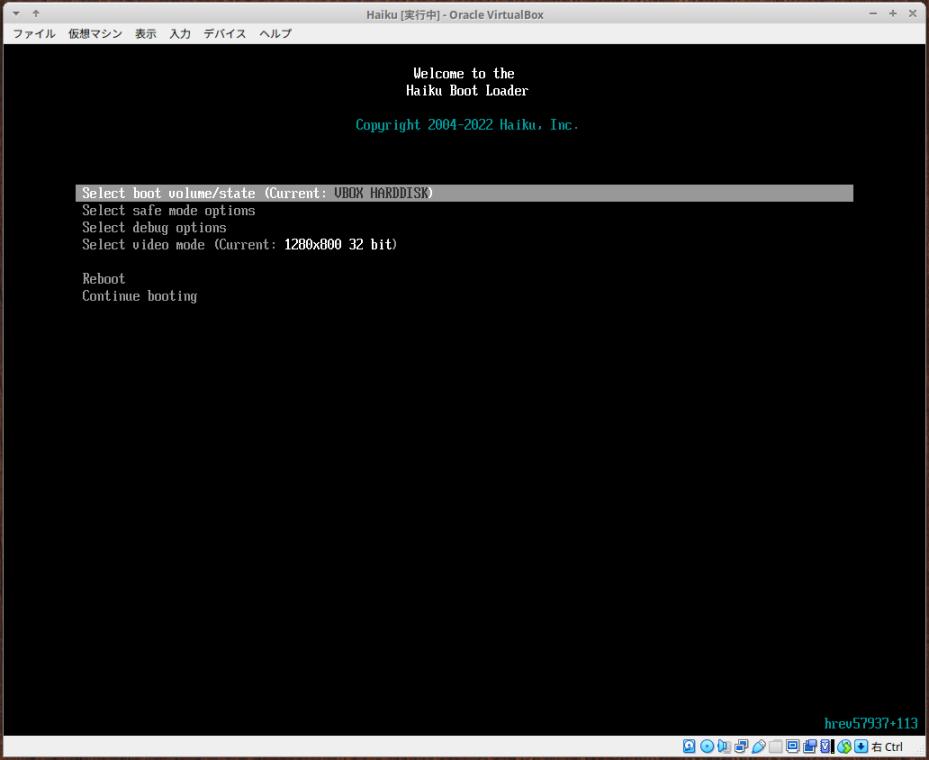Open the display settings status icon

793,746
